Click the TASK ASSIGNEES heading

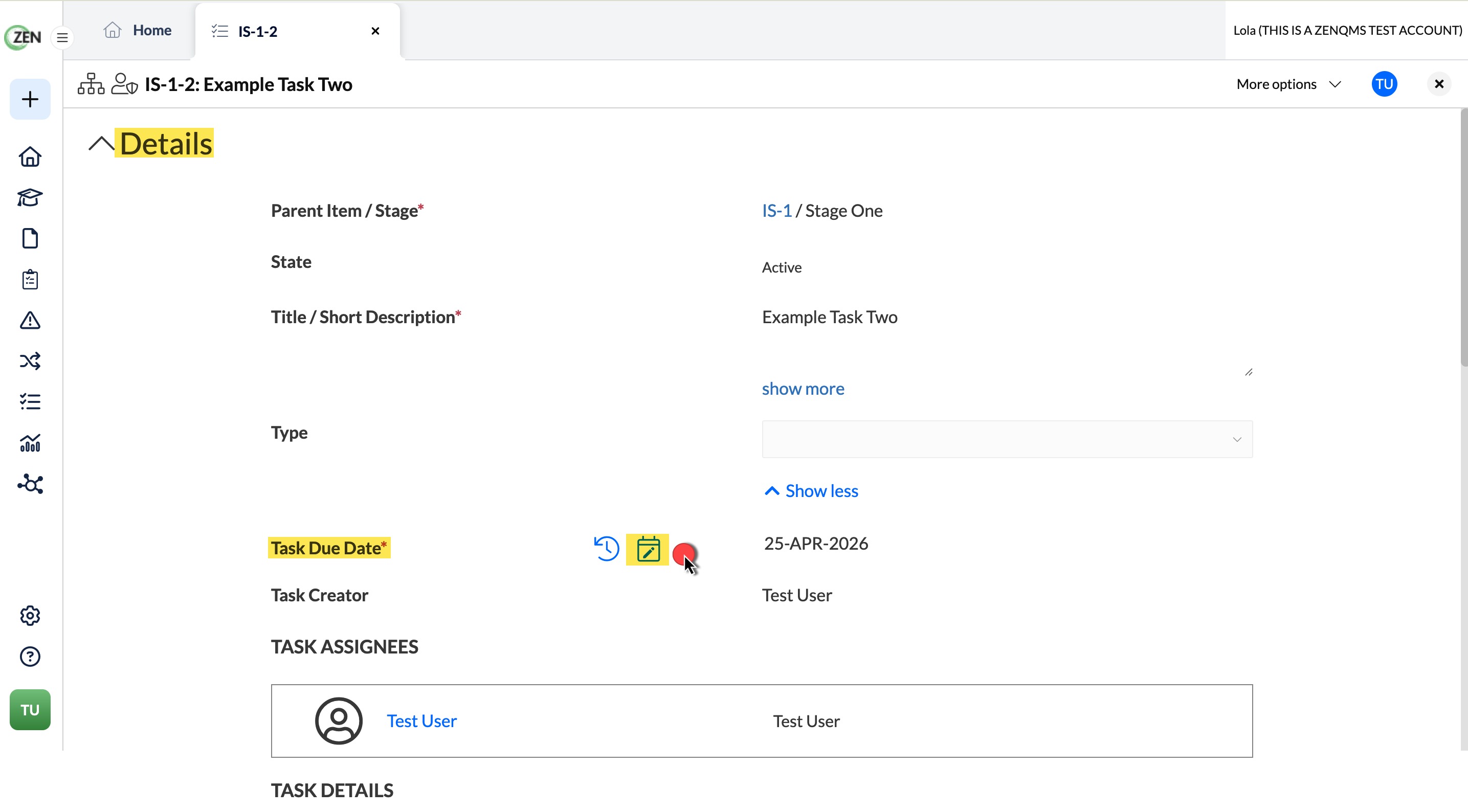click(344, 647)
